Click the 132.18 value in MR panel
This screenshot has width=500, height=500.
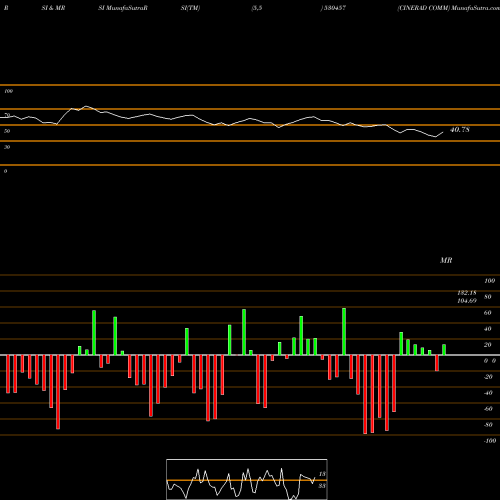point(467,293)
